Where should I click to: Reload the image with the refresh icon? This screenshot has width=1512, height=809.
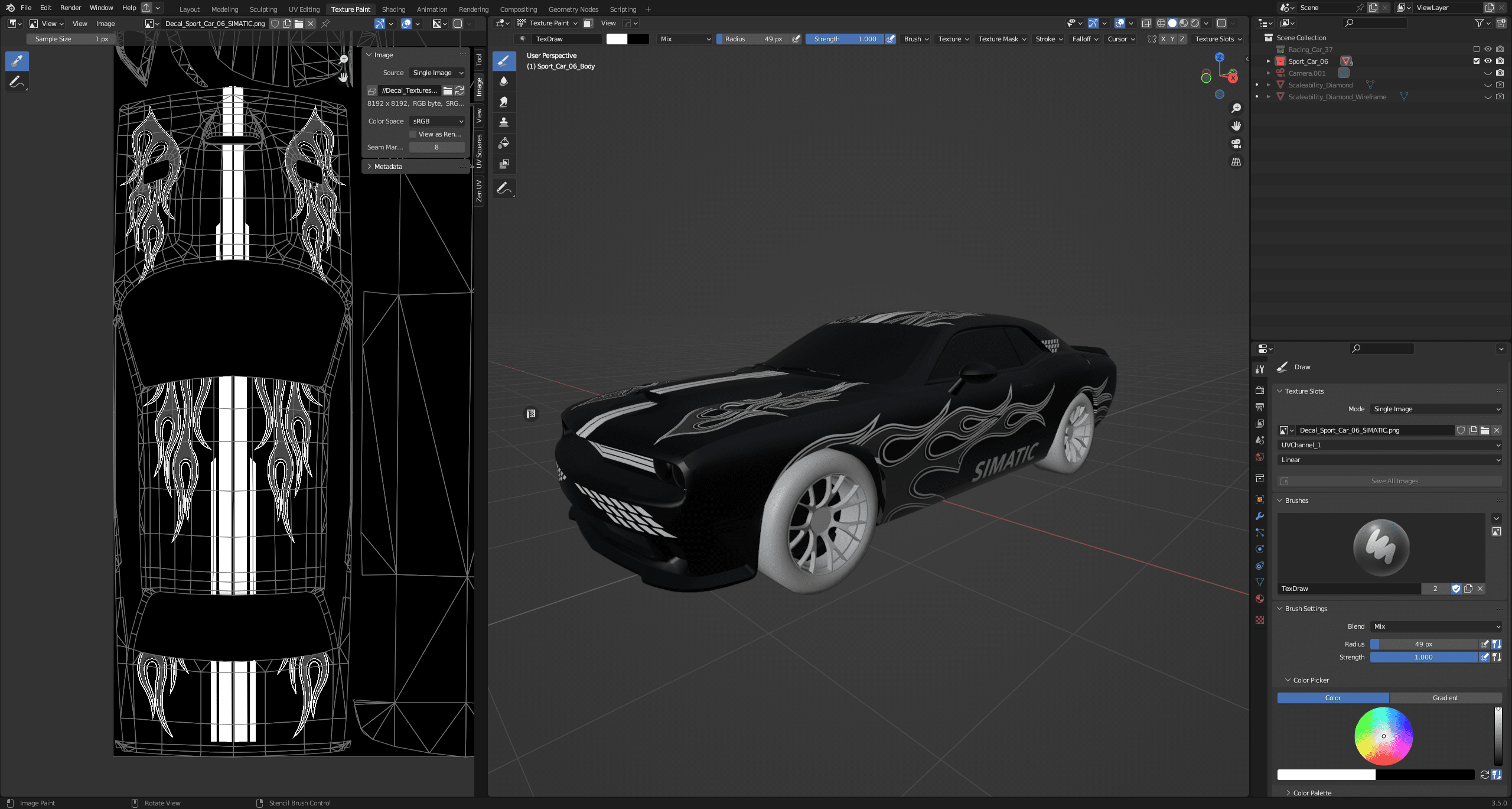460,90
